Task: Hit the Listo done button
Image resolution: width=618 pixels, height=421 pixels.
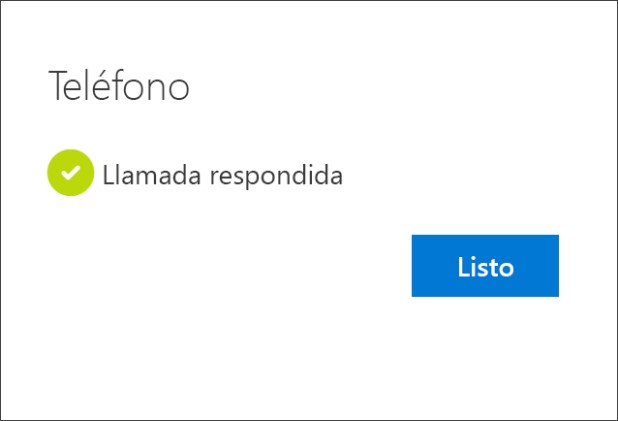Action: point(485,266)
